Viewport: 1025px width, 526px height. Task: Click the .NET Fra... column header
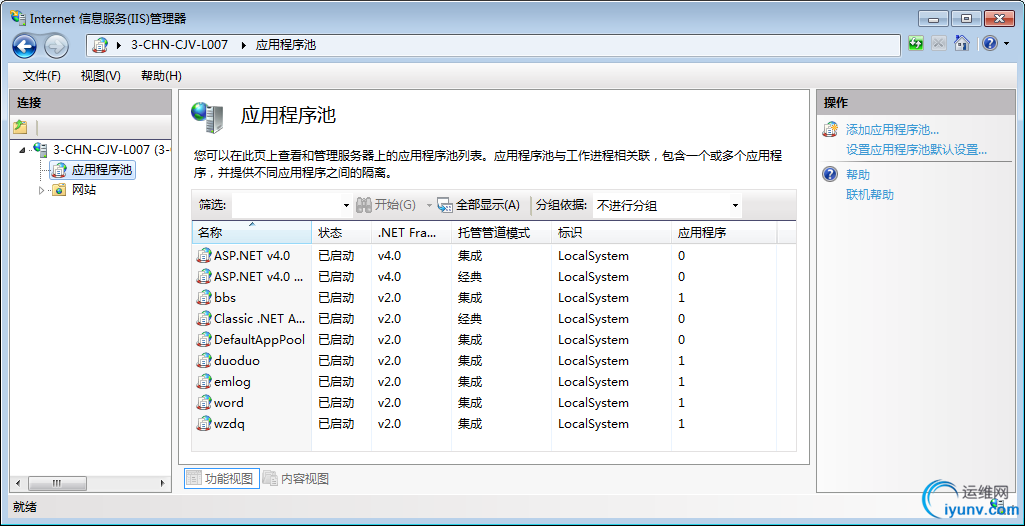(411, 233)
